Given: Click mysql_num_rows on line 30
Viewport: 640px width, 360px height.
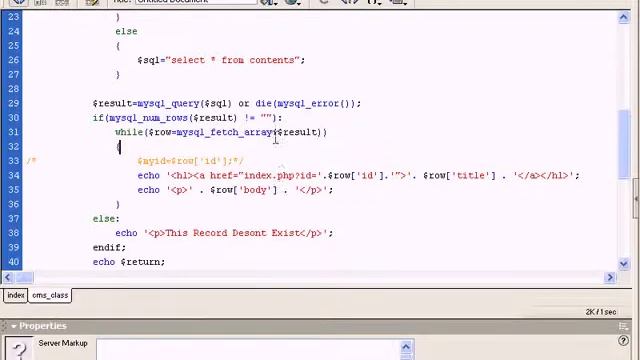Looking at the screenshot, I should 149,118.
